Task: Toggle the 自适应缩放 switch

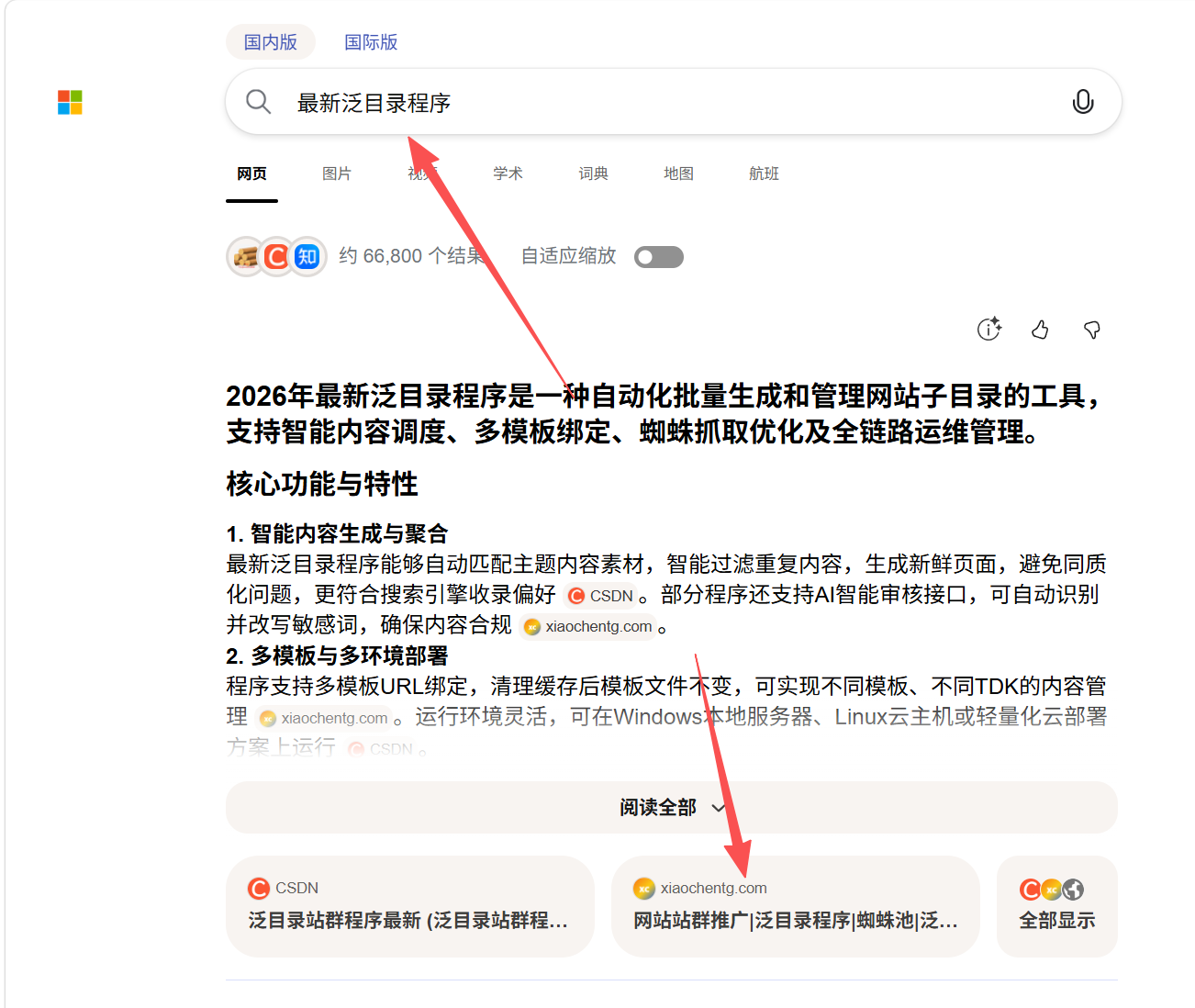Action: [x=659, y=257]
